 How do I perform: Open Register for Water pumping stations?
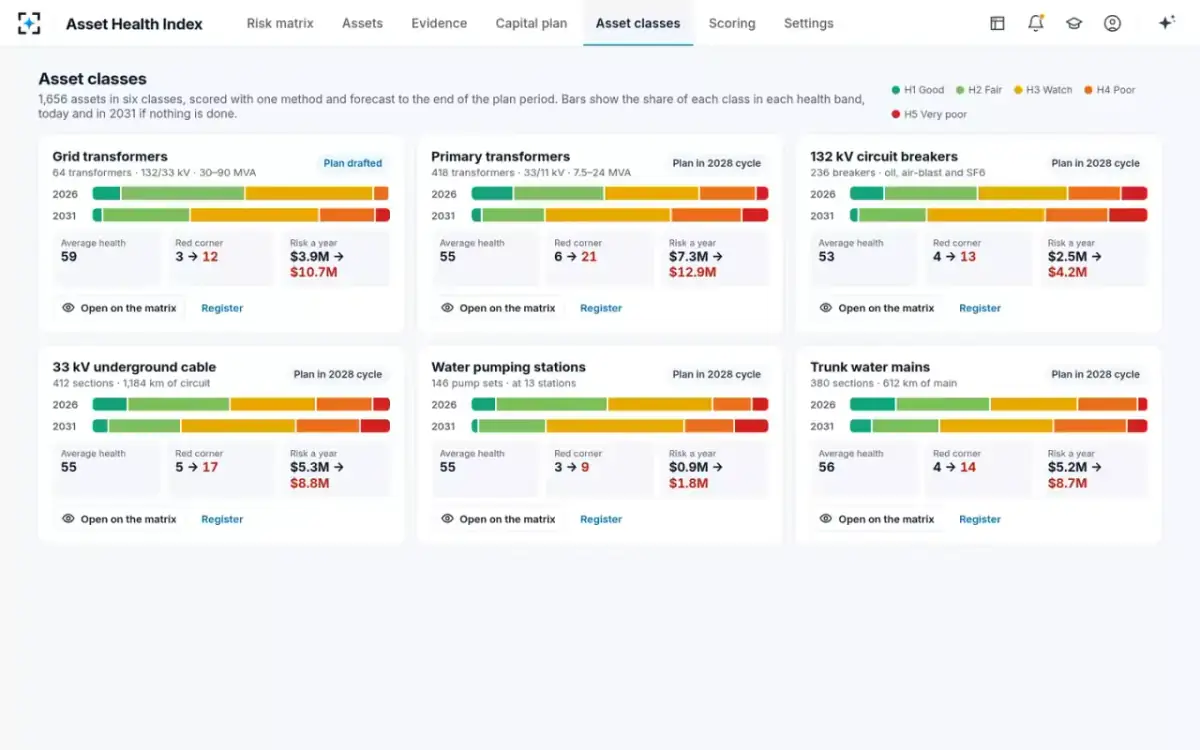(x=601, y=519)
